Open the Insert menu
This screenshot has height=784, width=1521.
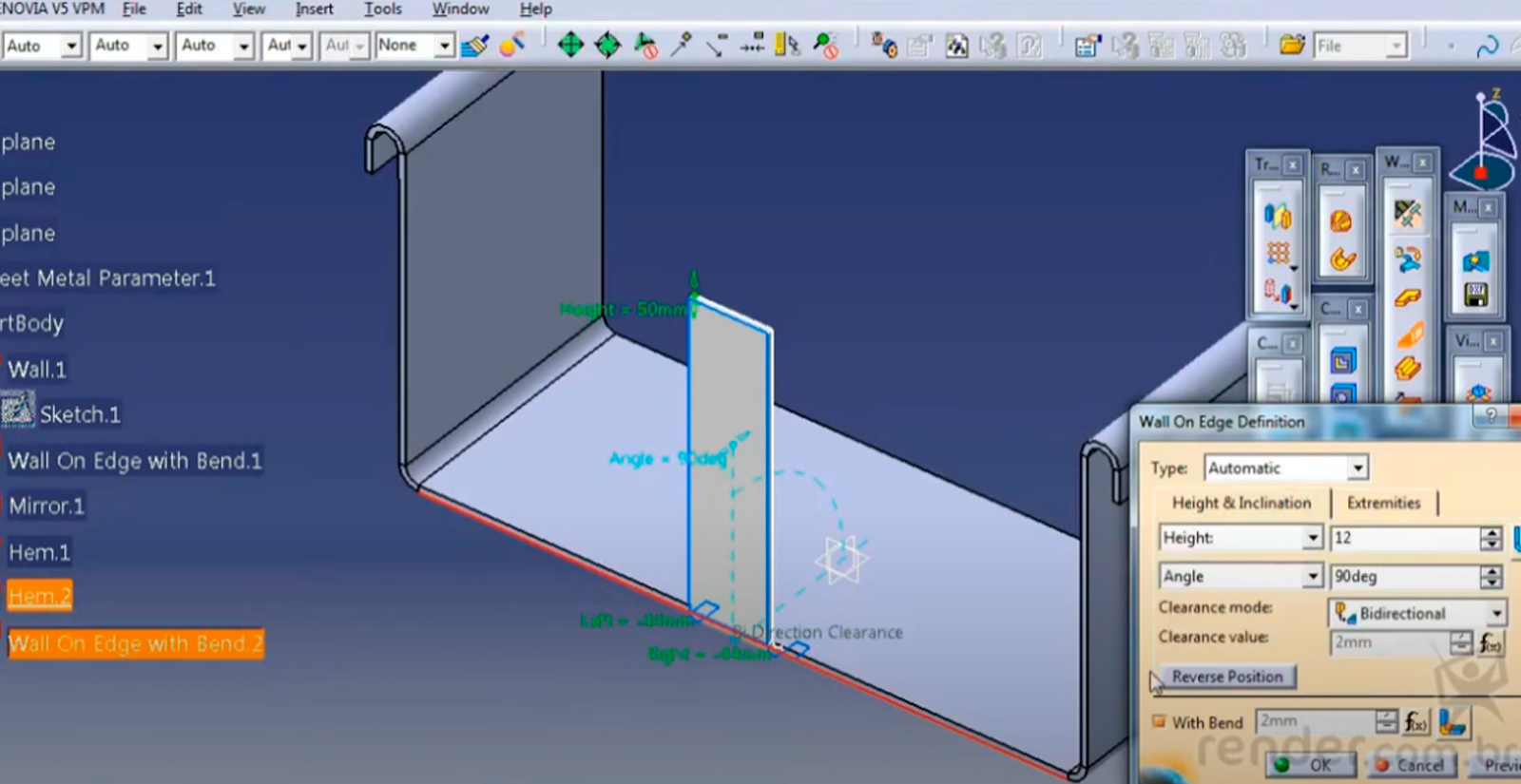click(x=314, y=10)
